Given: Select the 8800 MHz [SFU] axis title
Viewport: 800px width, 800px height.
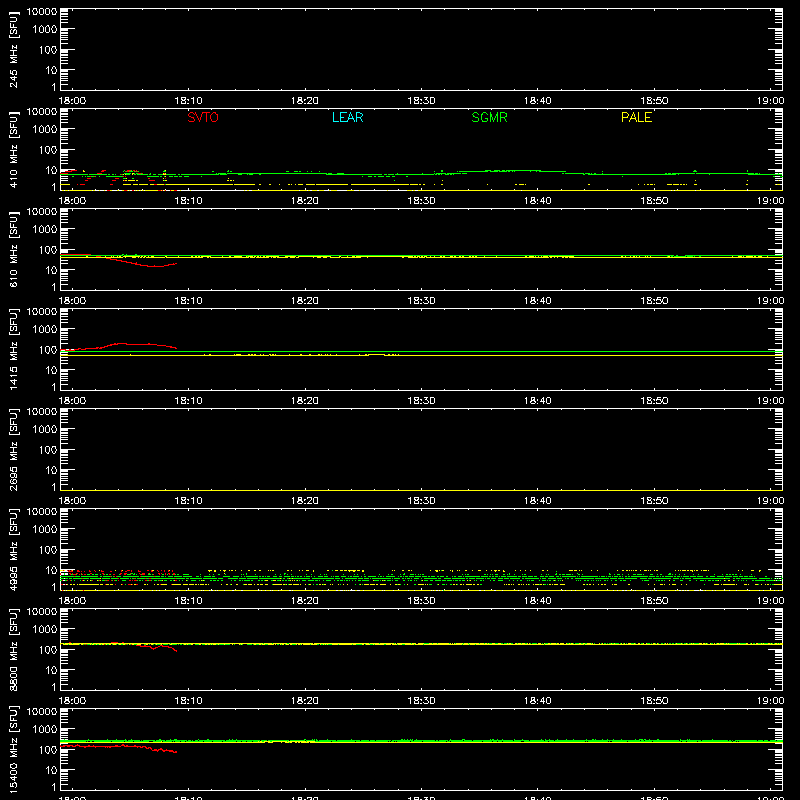Looking at the screenshot, I should (x=14, y=649).
